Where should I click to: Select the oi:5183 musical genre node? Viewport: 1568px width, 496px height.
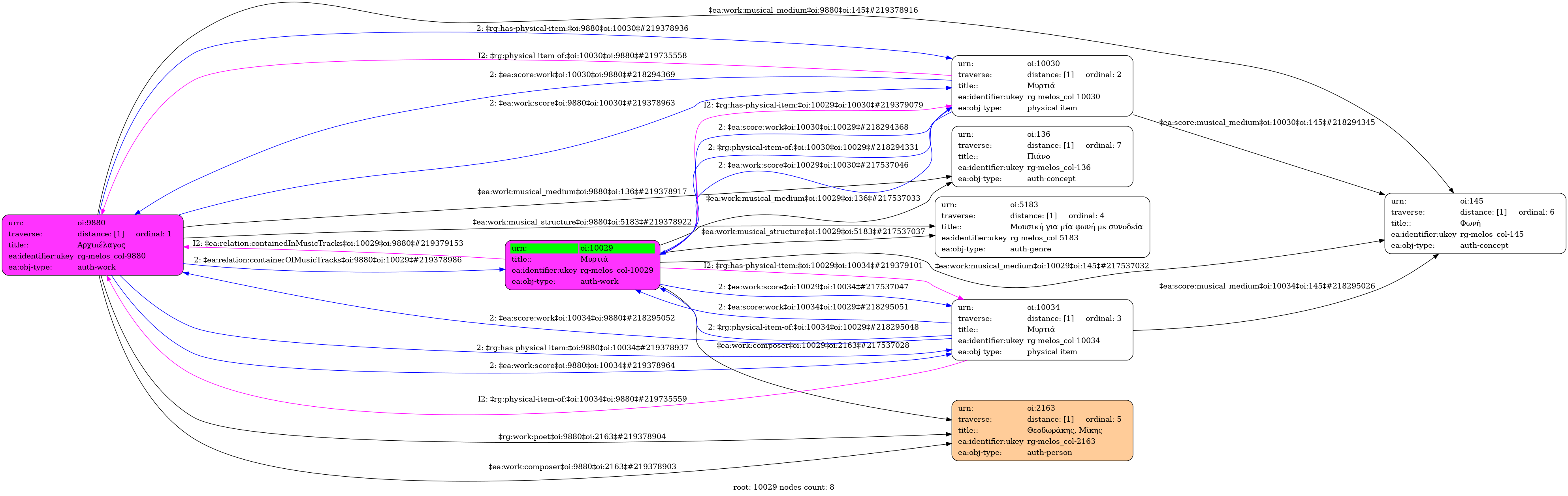tap(1041, 226)
